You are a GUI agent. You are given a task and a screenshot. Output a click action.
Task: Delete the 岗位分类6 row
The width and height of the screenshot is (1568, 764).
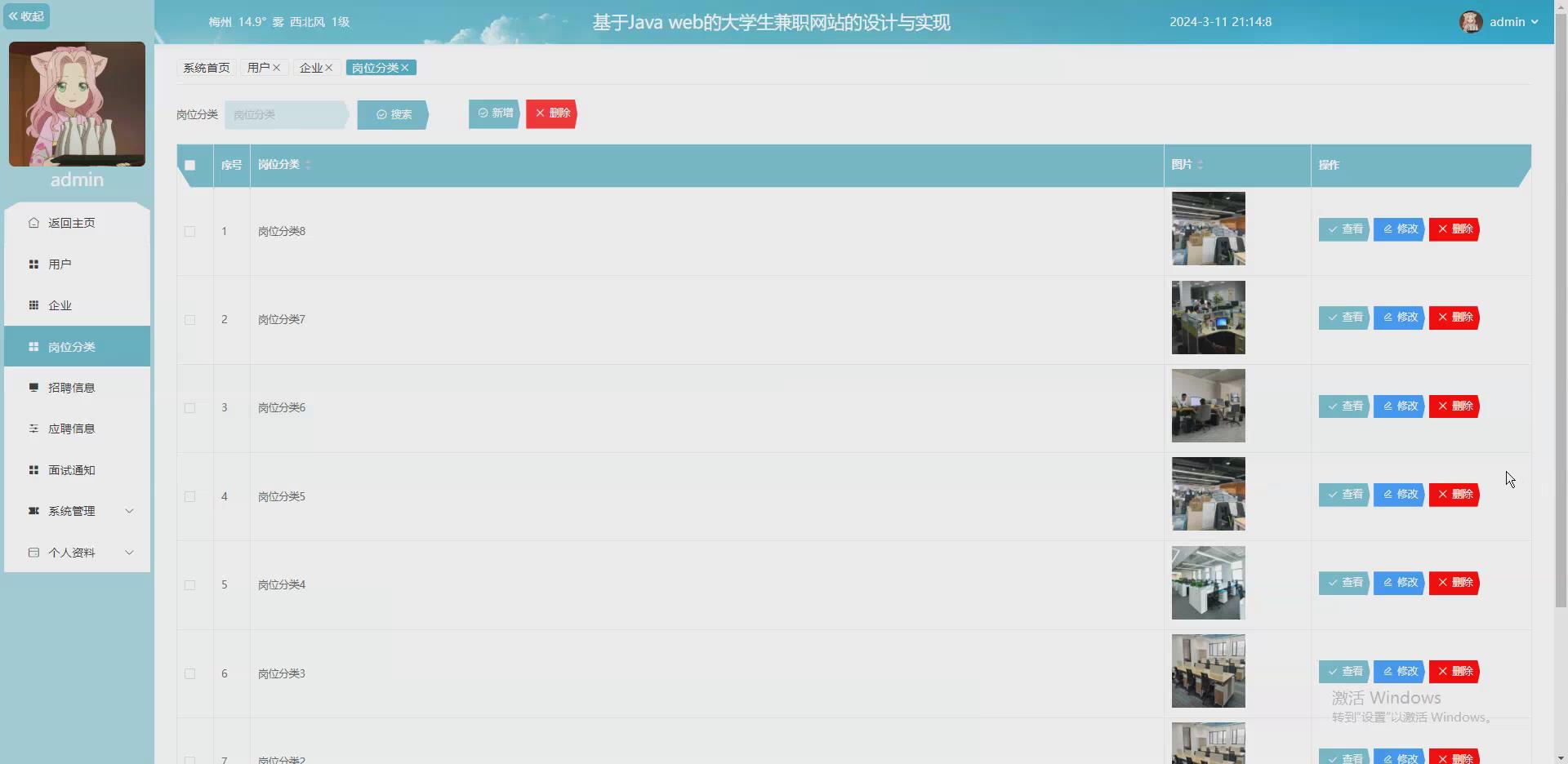pyautogui.click(x=1454, y=406)
